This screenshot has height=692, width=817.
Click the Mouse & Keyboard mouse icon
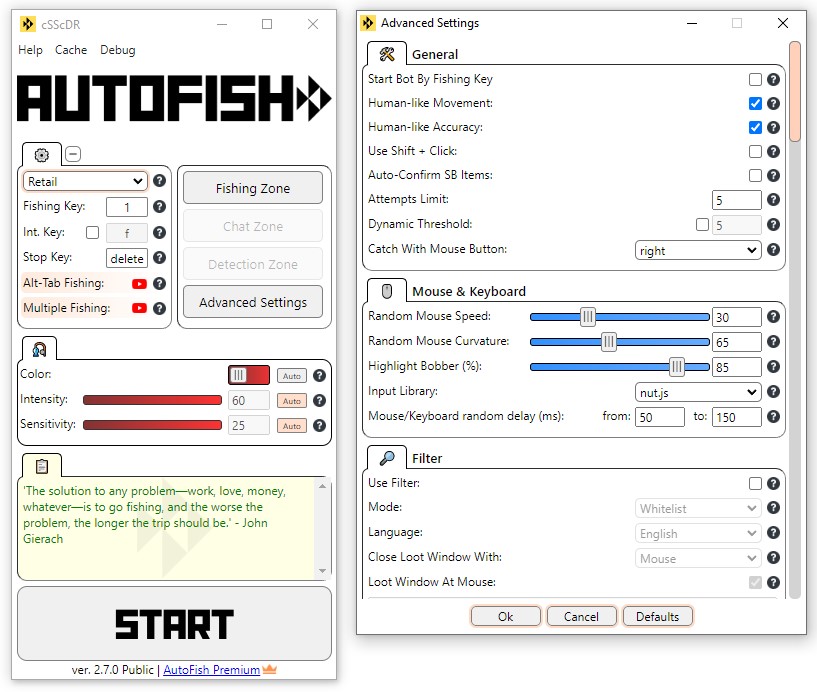tap(387, 291)
